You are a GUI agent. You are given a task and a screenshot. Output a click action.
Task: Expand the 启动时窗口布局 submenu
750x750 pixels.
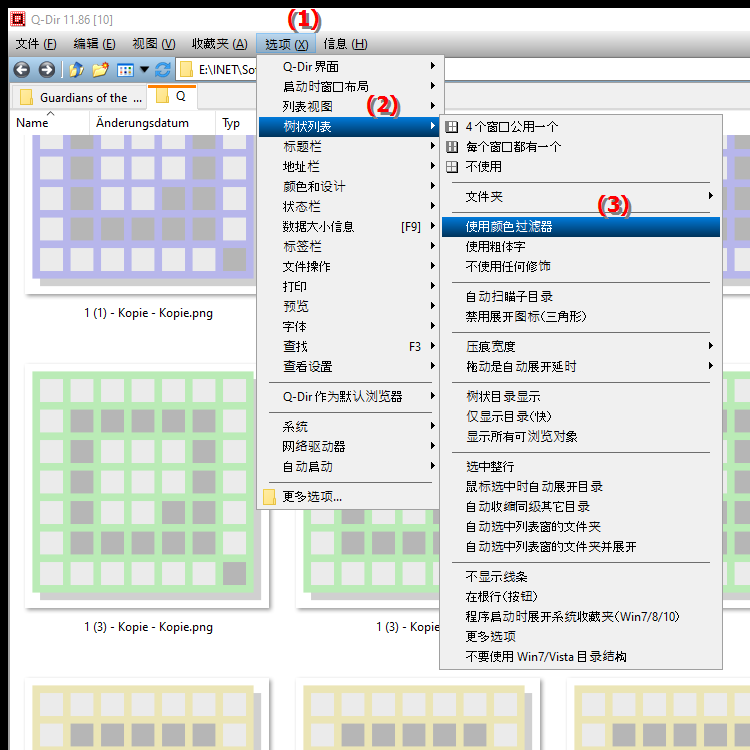pos(349,87)
